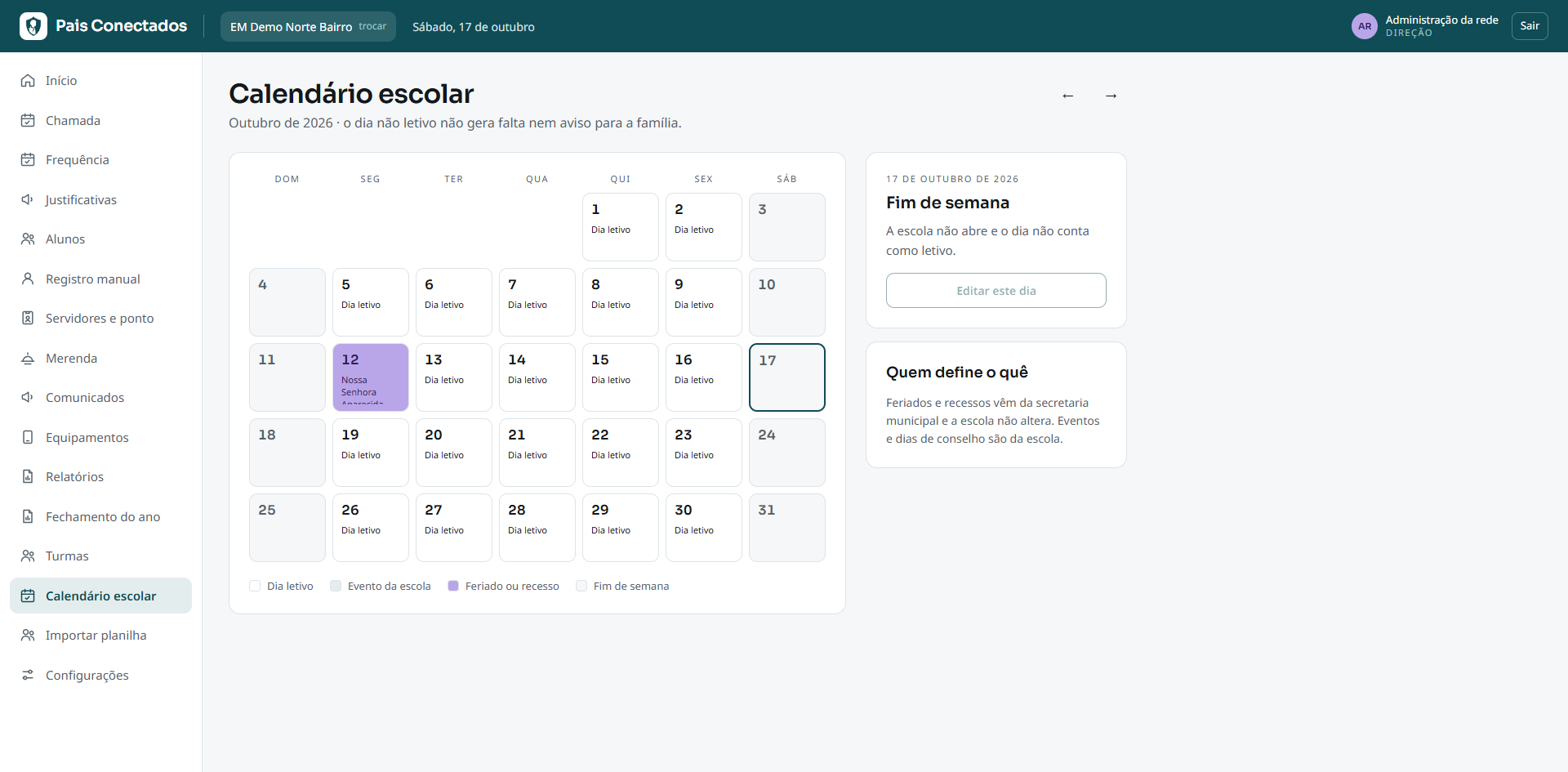
Task: Click the Equipamentos device icon
Action: [x=28, y=437]
